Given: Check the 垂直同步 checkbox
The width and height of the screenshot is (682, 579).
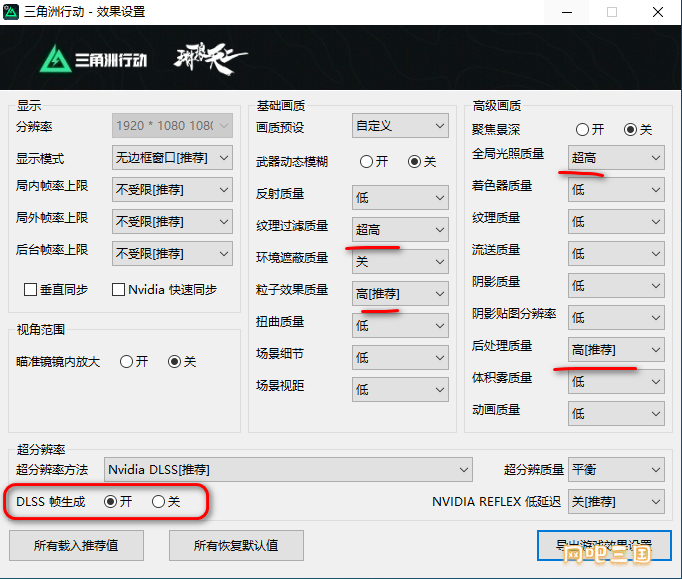Looking at the screenshot, I should [30, 290].
